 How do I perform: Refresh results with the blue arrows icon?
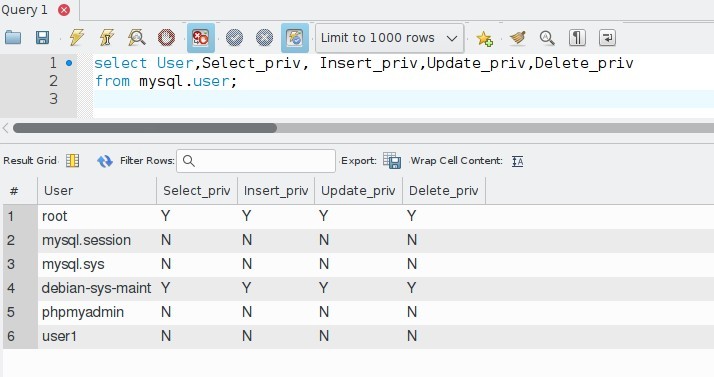point(105,161)
